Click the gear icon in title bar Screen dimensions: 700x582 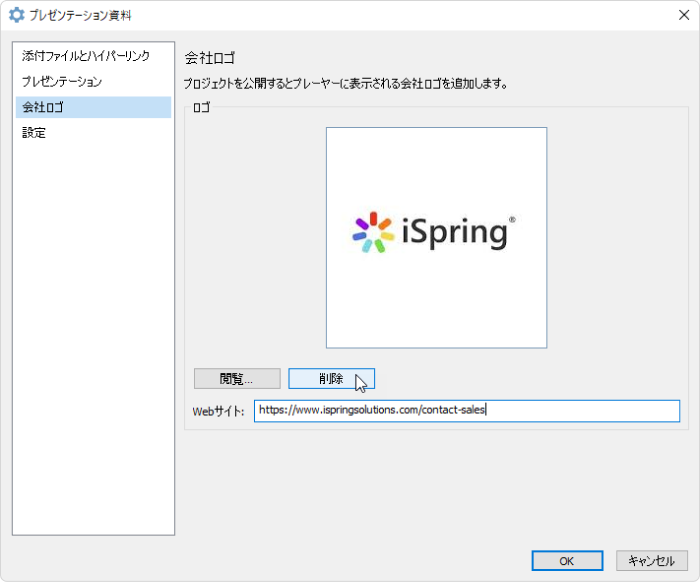(17, 15)
